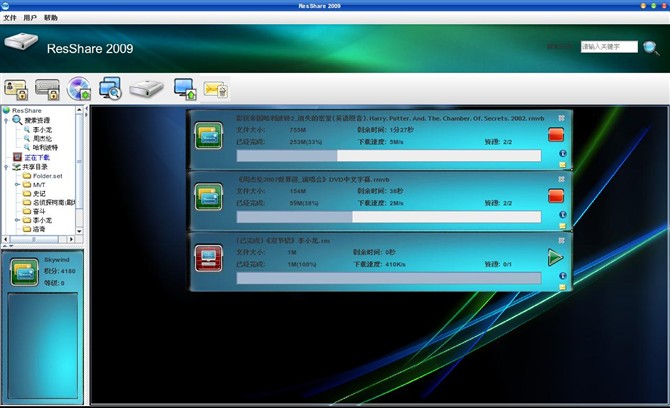670x408 pixels.
Task: Click the user lock toolbar icon
Action: (16, 89)
